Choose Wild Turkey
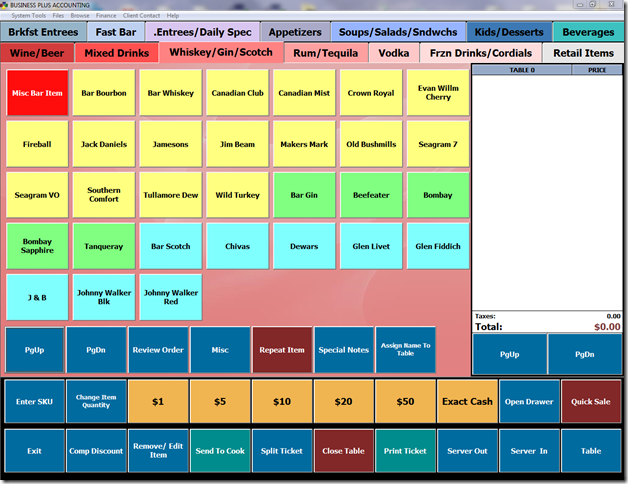The image size is (628, 484). (x=238, y=195)
